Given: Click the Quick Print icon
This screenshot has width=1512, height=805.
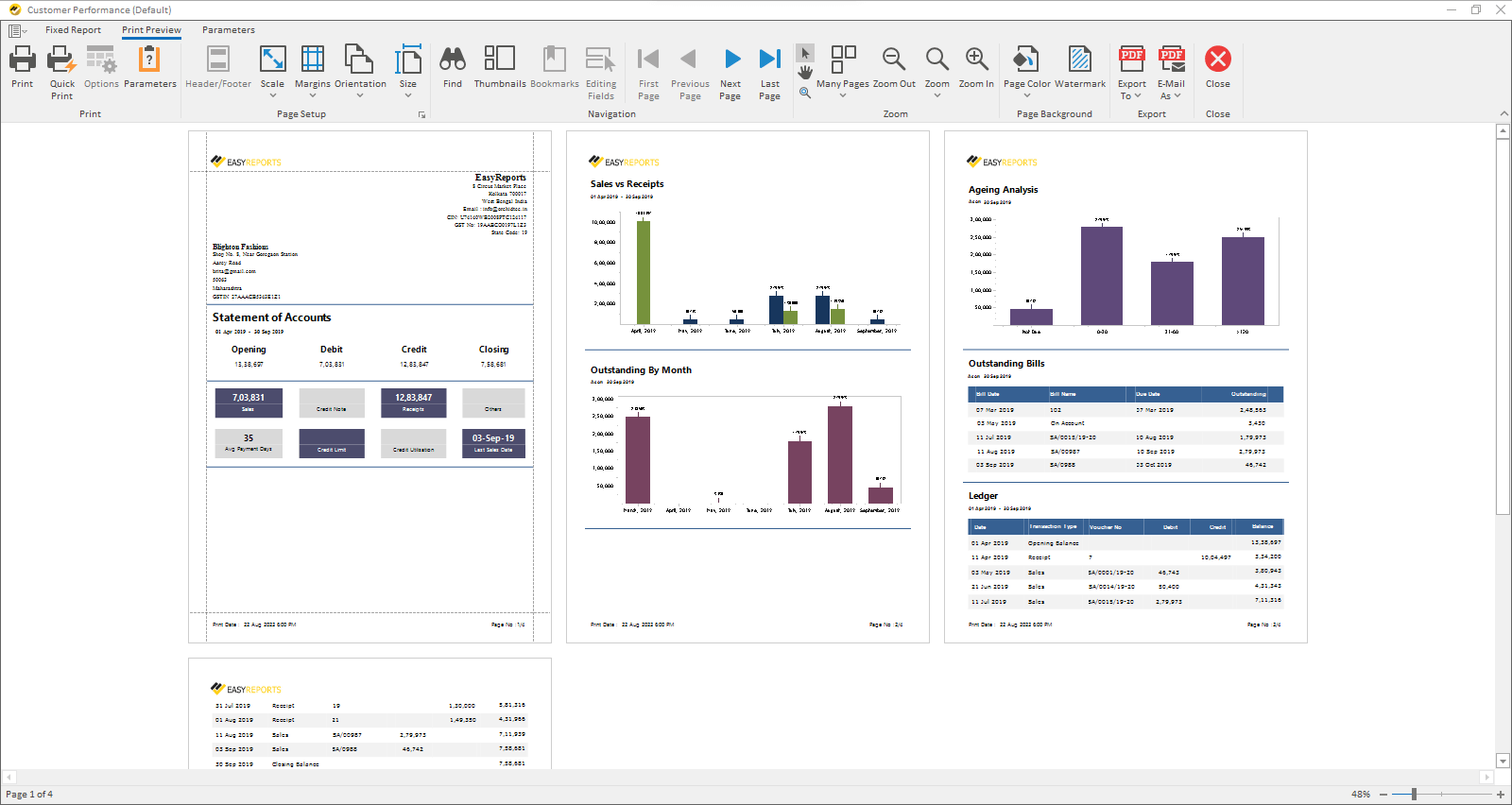Looking at the screenshot, I should click(61, 60).
